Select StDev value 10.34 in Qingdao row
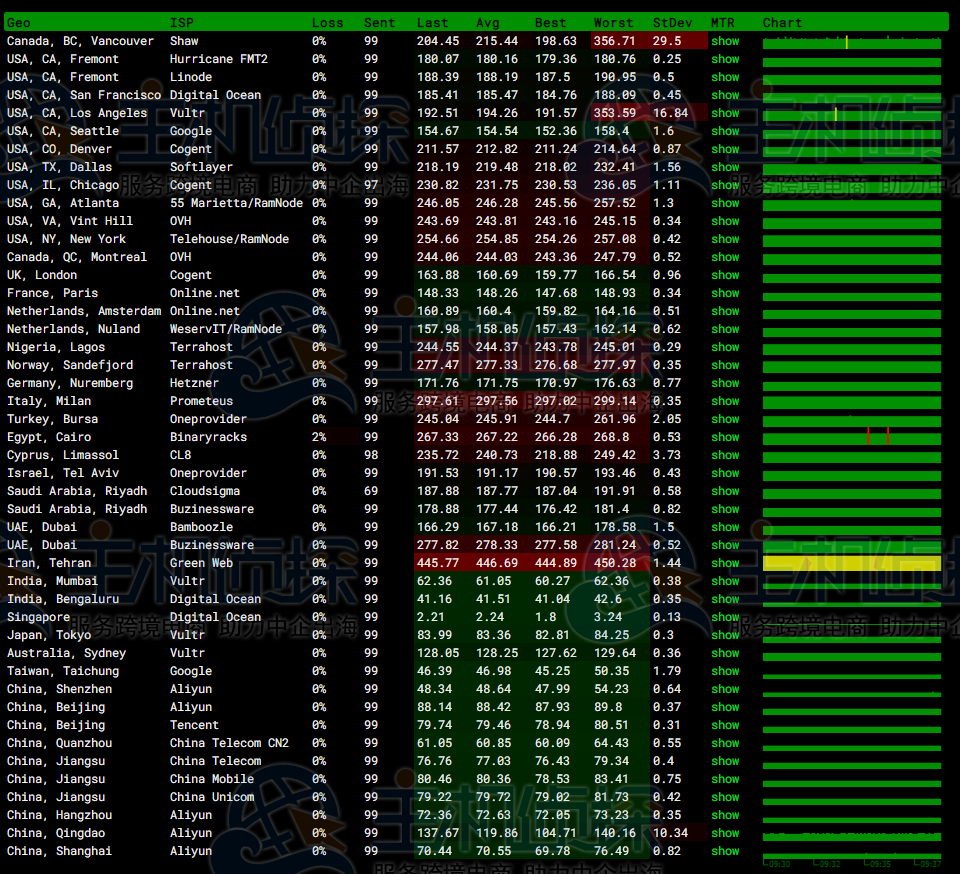The image size is (960, 874). pos(670,833)
